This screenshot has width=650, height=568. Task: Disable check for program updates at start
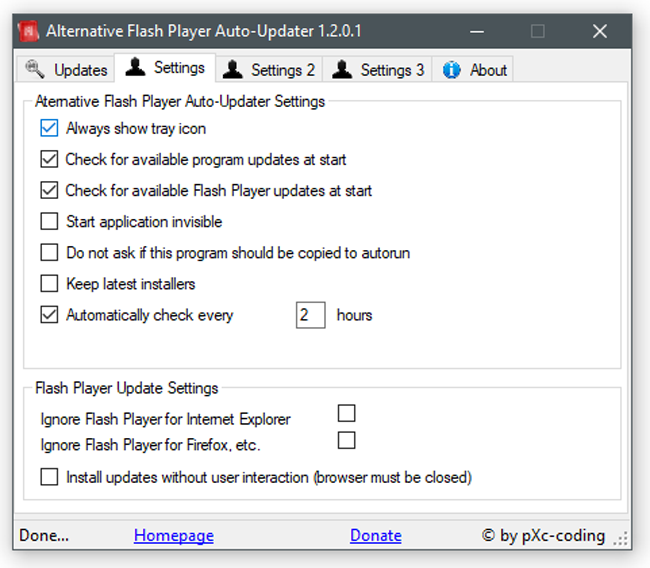pos(49,159)
